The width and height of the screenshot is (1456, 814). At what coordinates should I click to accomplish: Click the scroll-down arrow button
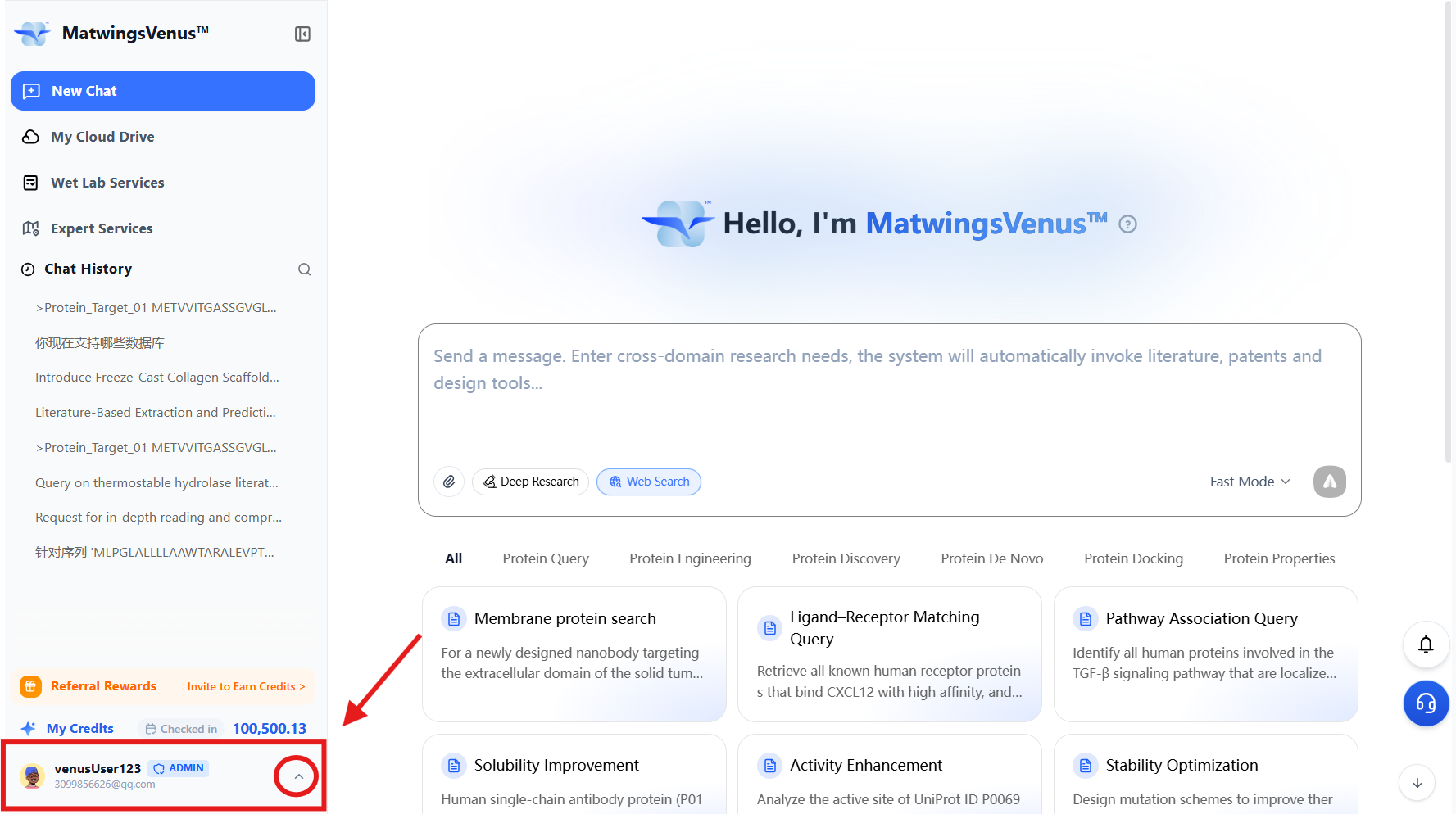tap(1417, 783)
